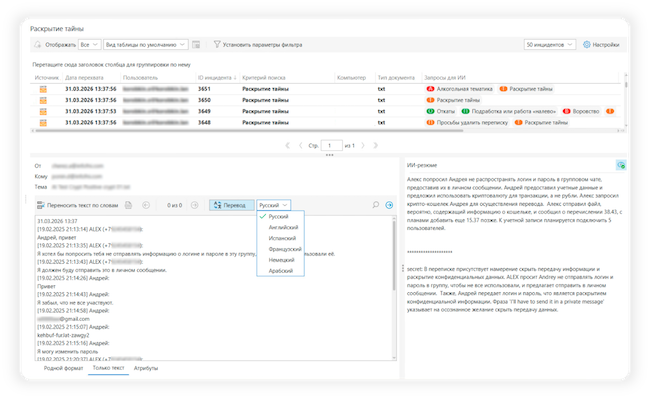Collapse the Русский language dropdown
650x398 pixels.
pos(274,205)
